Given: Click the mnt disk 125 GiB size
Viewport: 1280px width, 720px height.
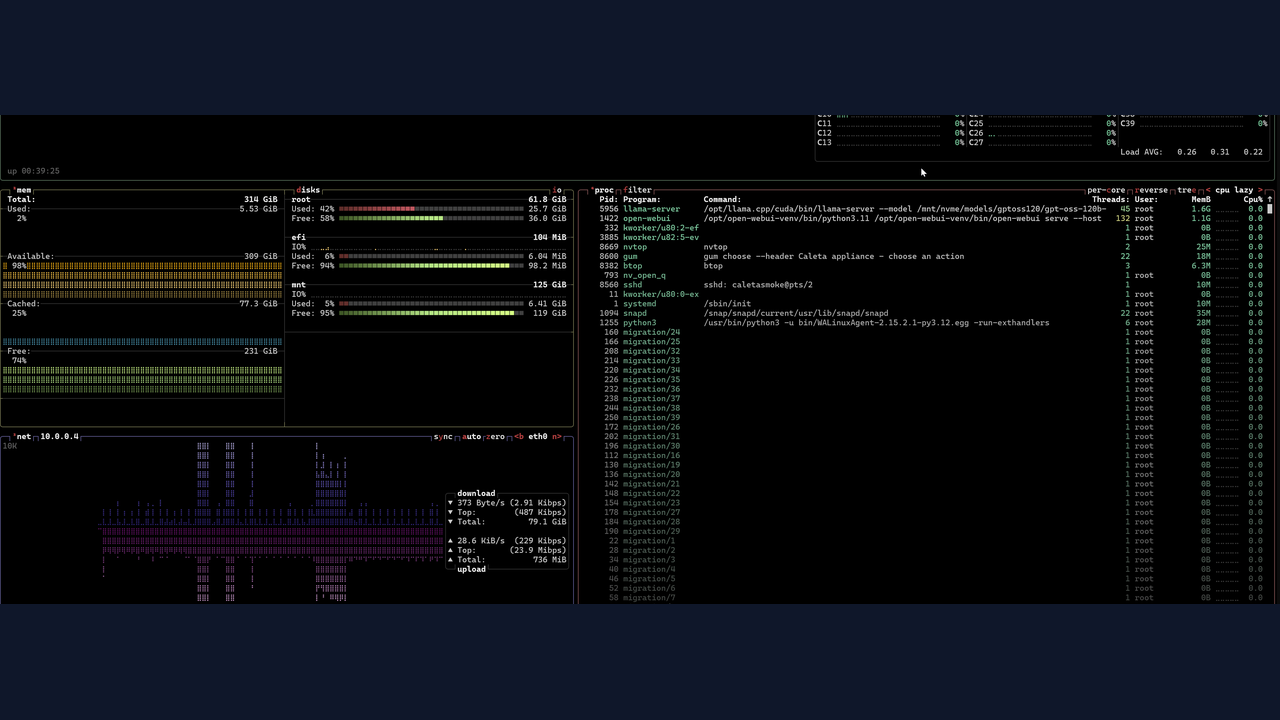Looking at the screenshot, I should [550, 285].
